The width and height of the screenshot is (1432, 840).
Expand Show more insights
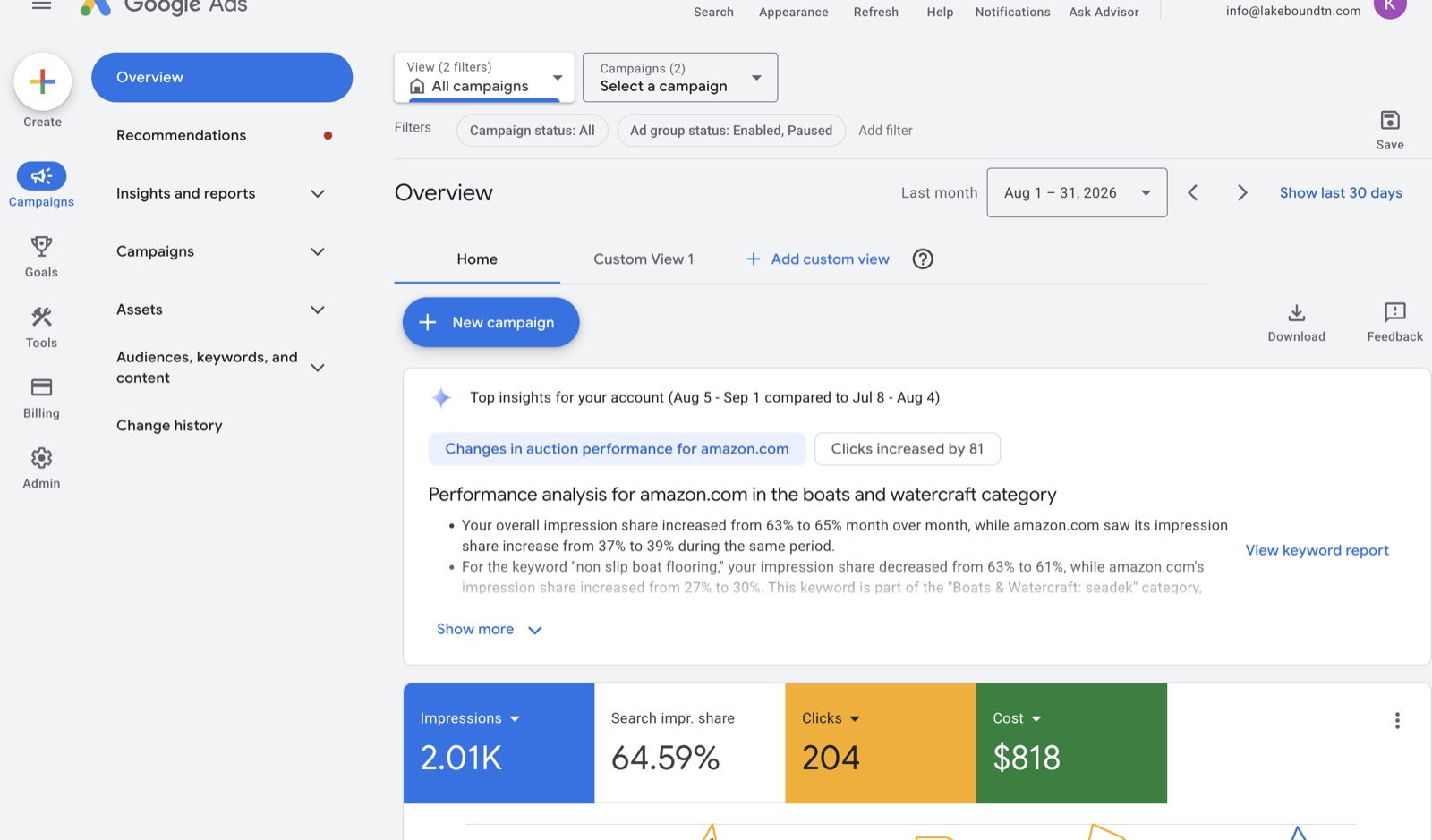coord(489,629)
